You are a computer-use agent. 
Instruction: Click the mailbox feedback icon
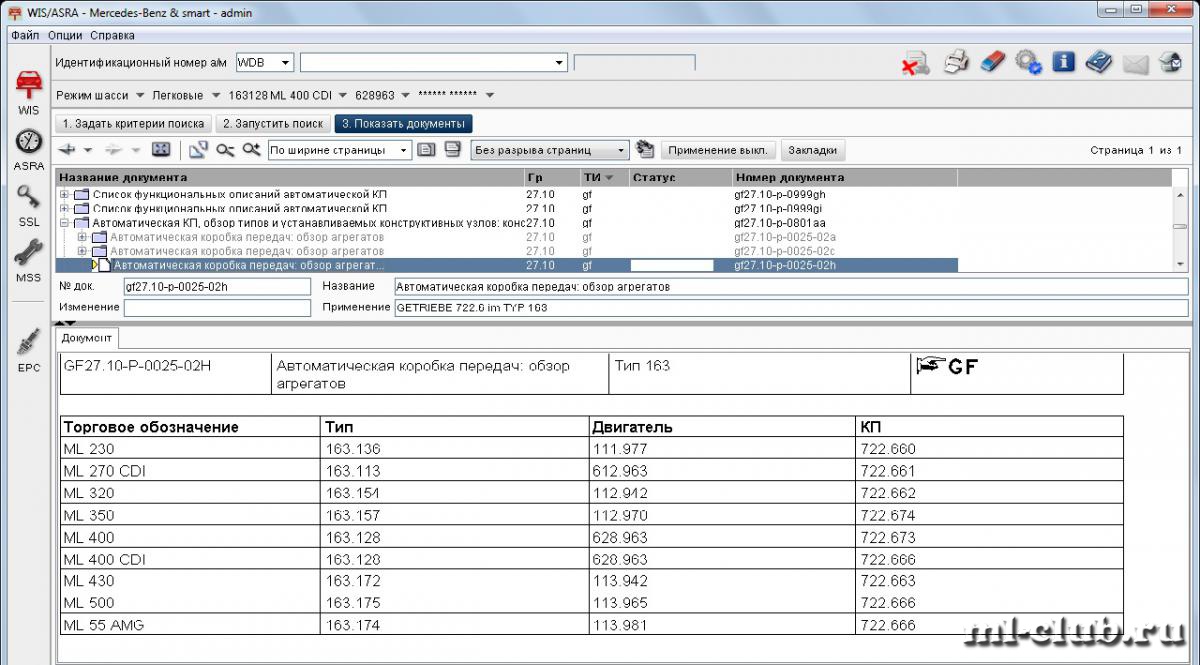click(x=1170, y=63)
